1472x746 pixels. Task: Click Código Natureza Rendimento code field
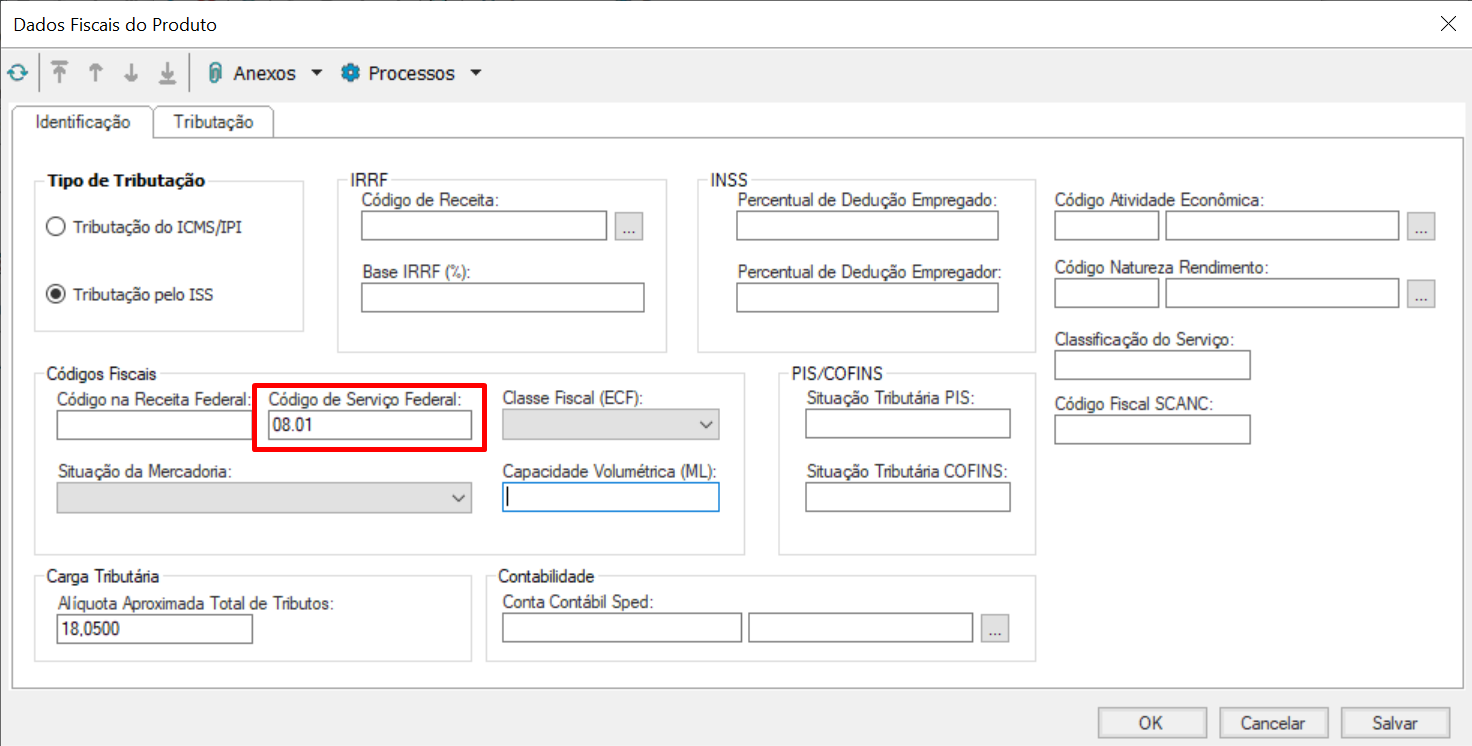point(1107,293)
